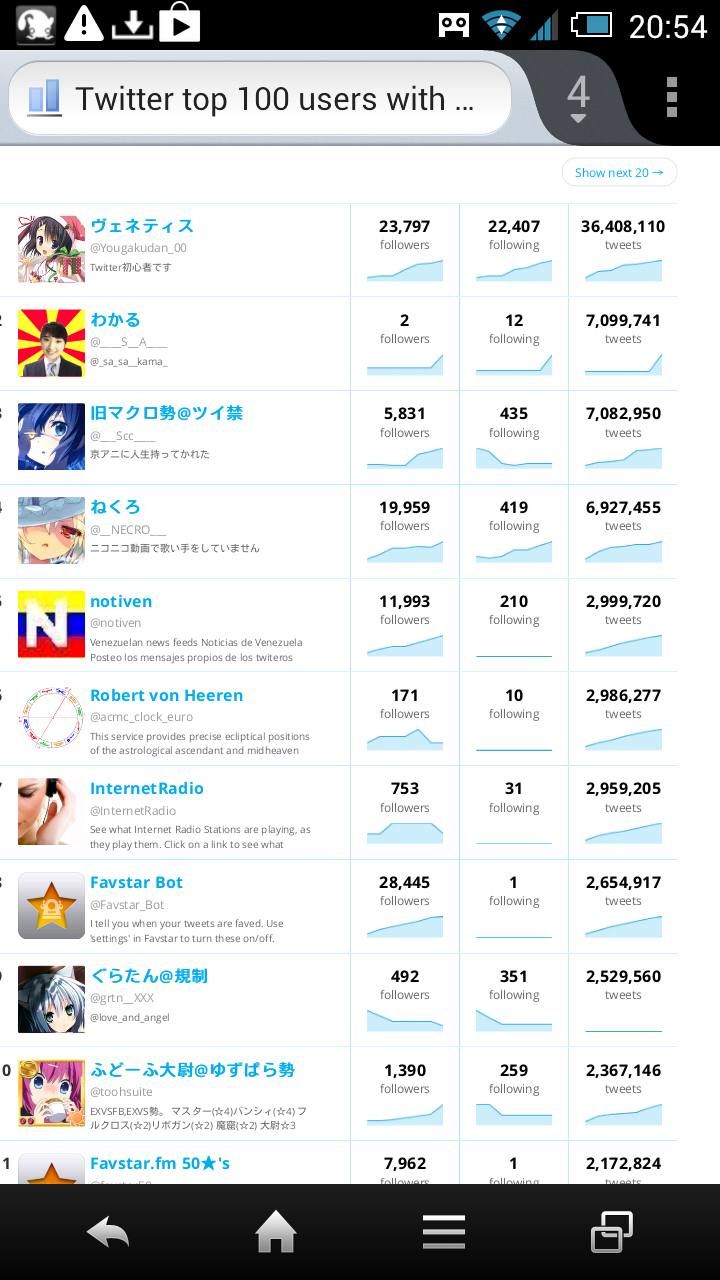Tap the download notification icon in status bar
This screenshot has width=720, height=1280.
click(131, 23)
